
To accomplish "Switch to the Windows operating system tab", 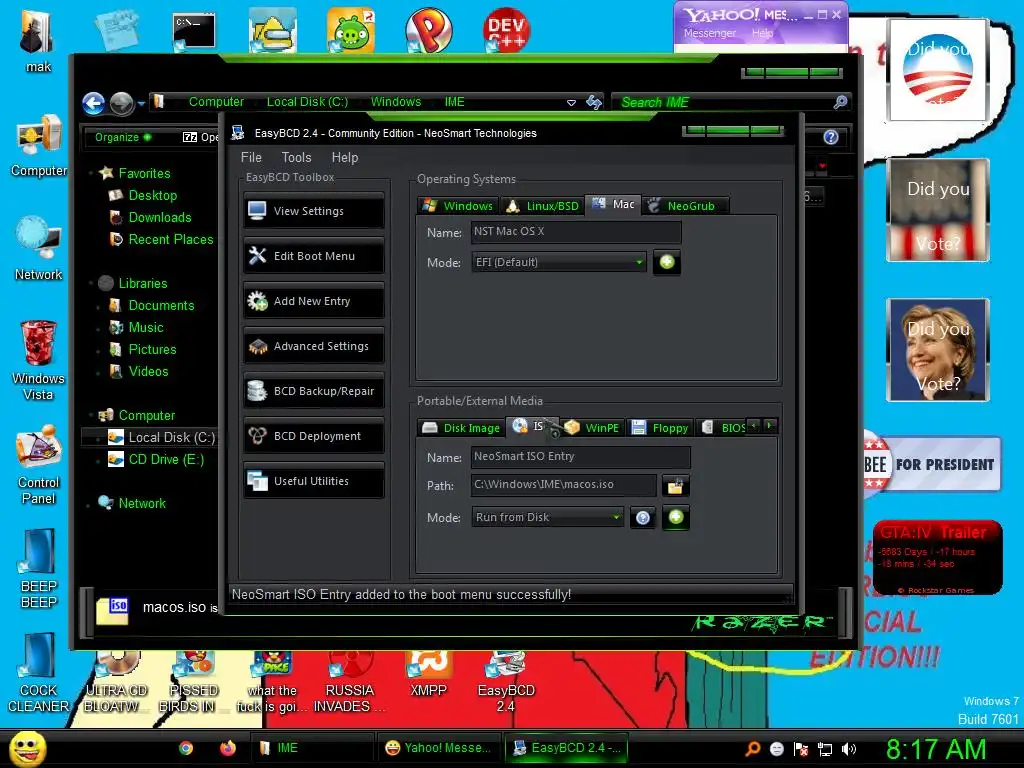I will (458, 206).
